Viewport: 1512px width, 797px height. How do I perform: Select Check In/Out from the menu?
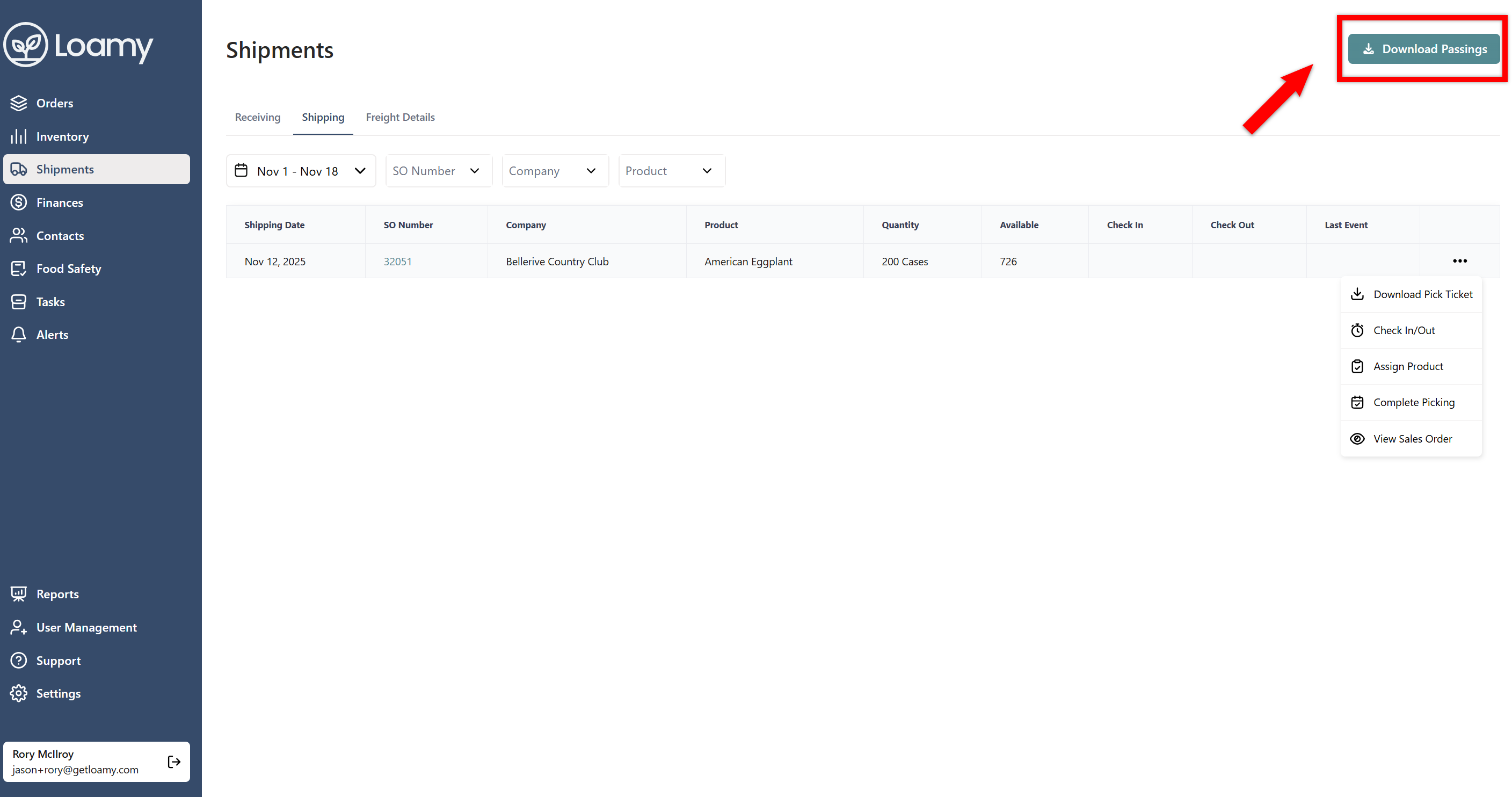pos(1404,330)
